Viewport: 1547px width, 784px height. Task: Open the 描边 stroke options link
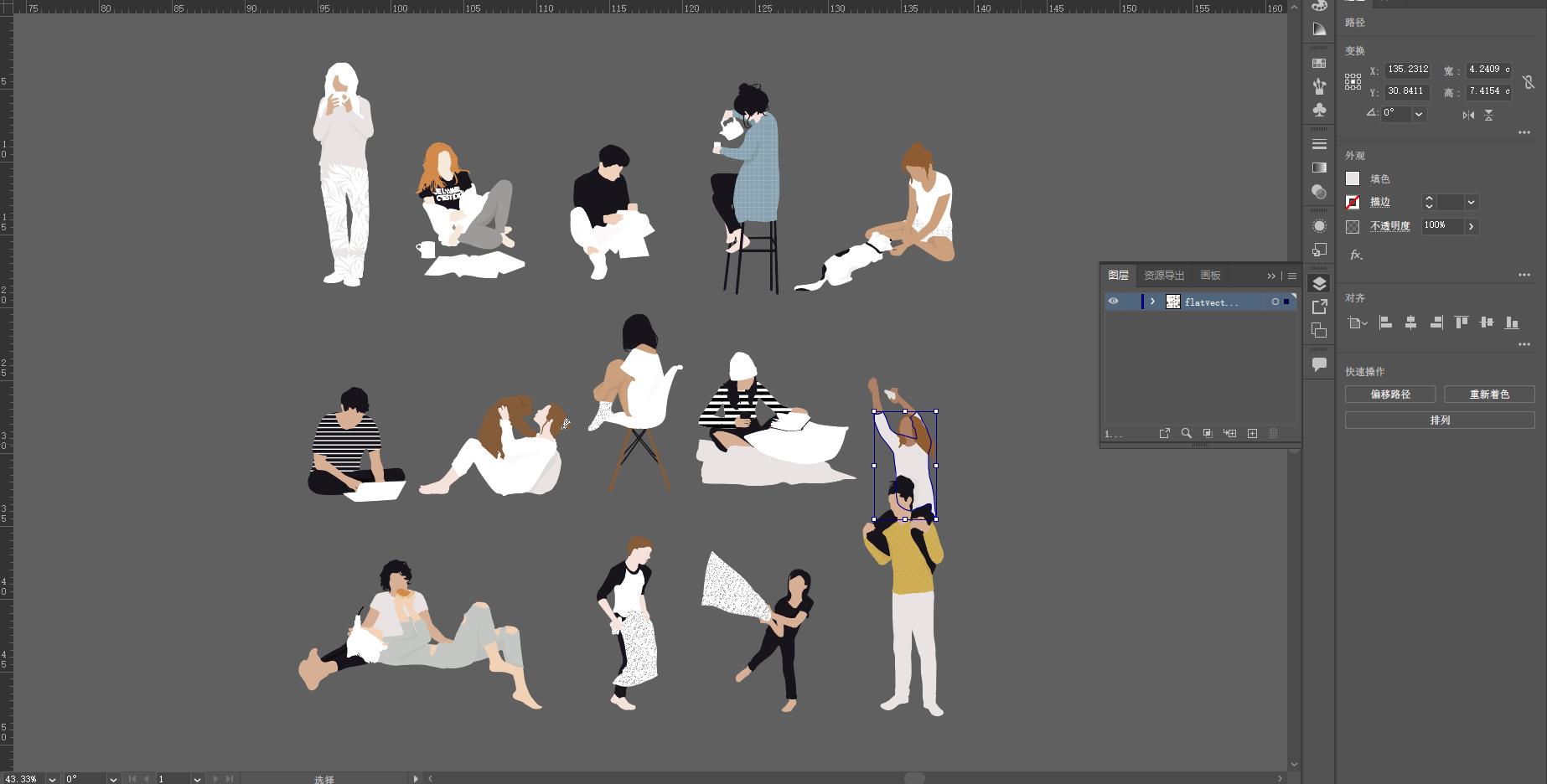1379,202
